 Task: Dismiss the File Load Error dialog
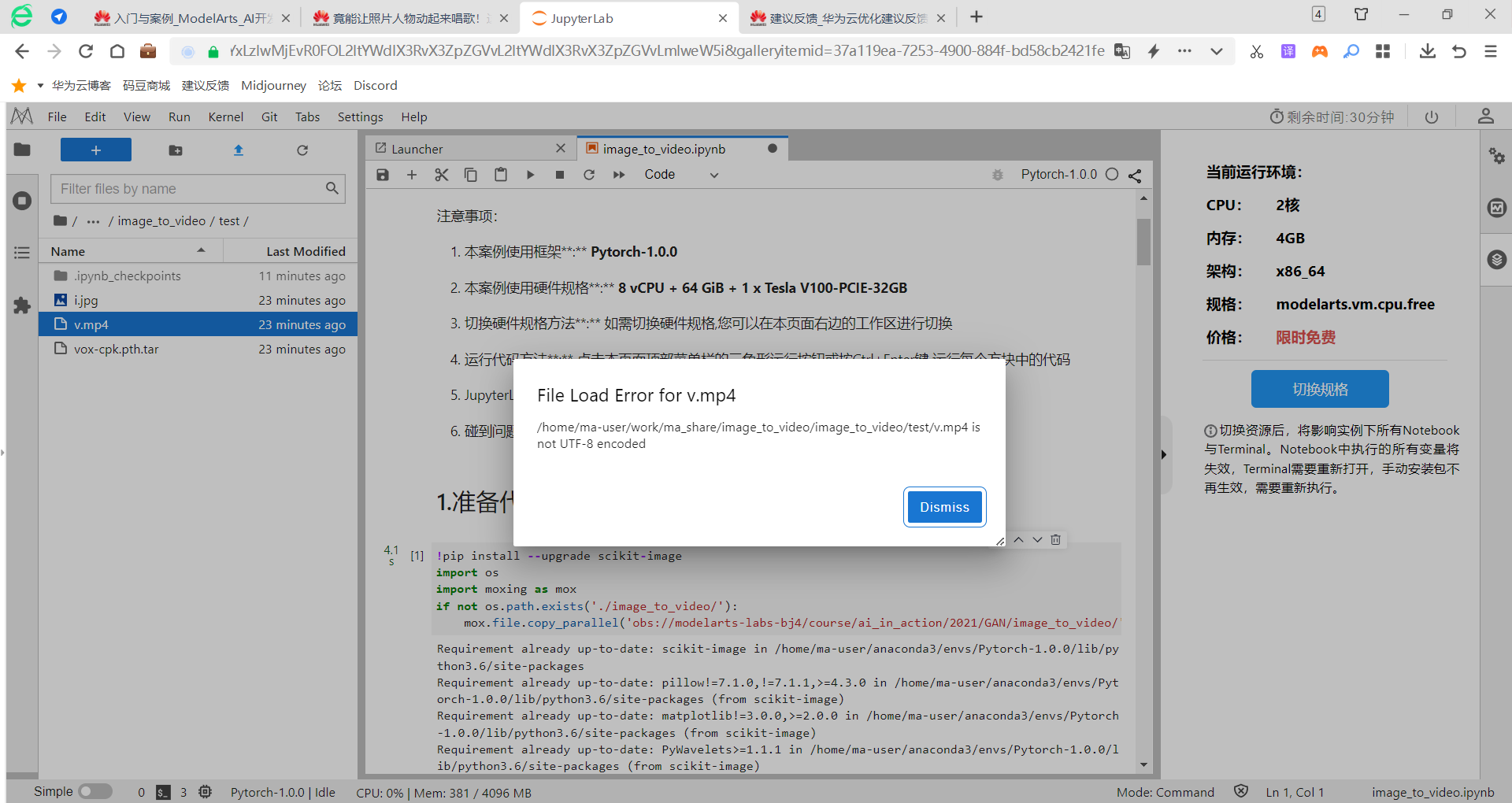pos(944,507)
